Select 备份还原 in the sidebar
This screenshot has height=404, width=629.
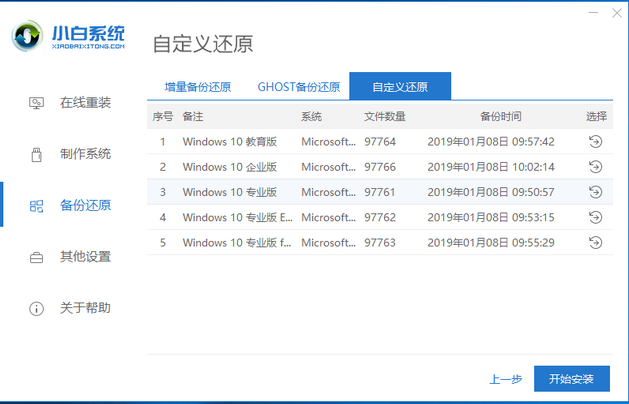click(70, 205)
